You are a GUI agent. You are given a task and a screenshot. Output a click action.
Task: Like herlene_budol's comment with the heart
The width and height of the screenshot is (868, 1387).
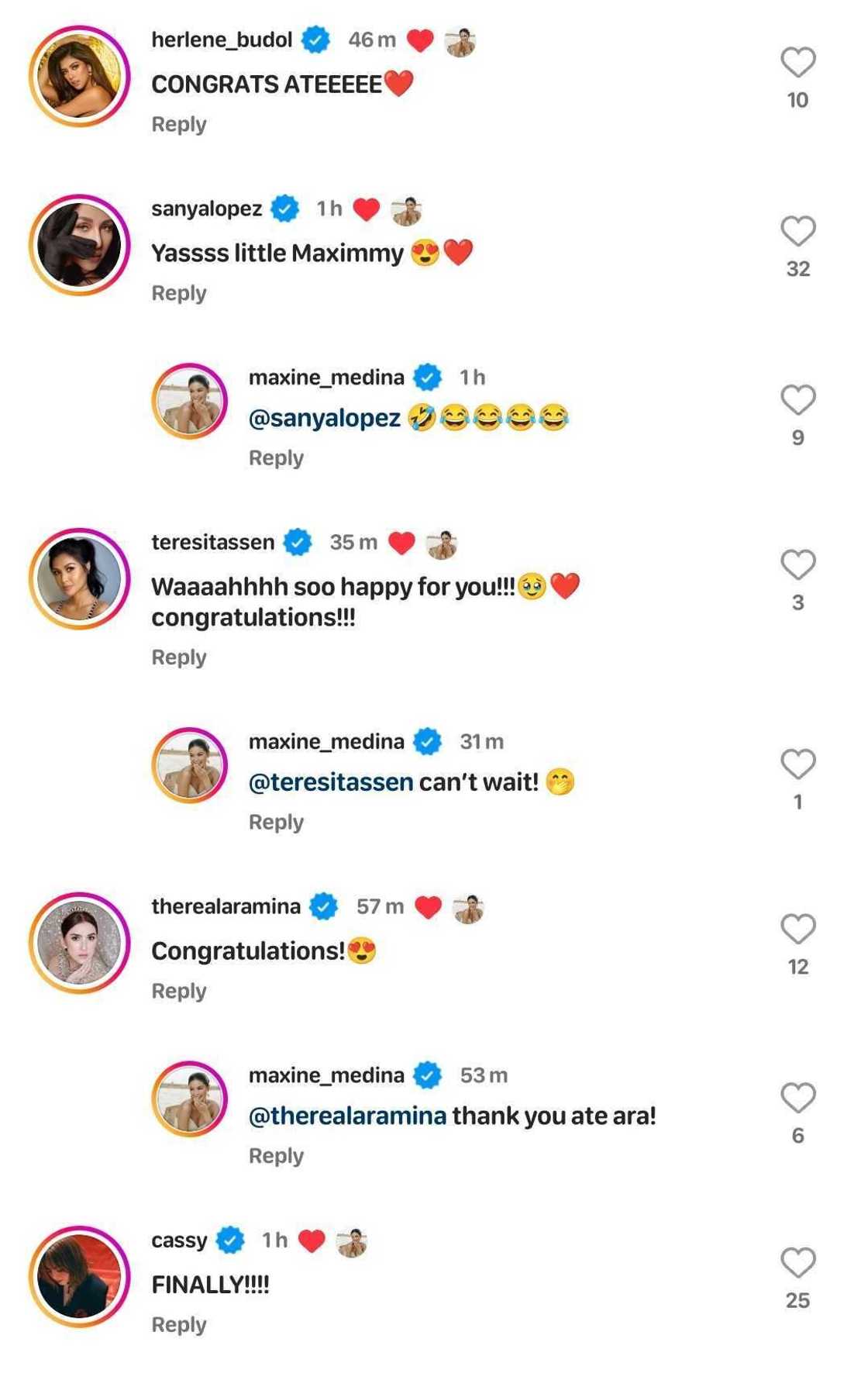tap(797, 63)
